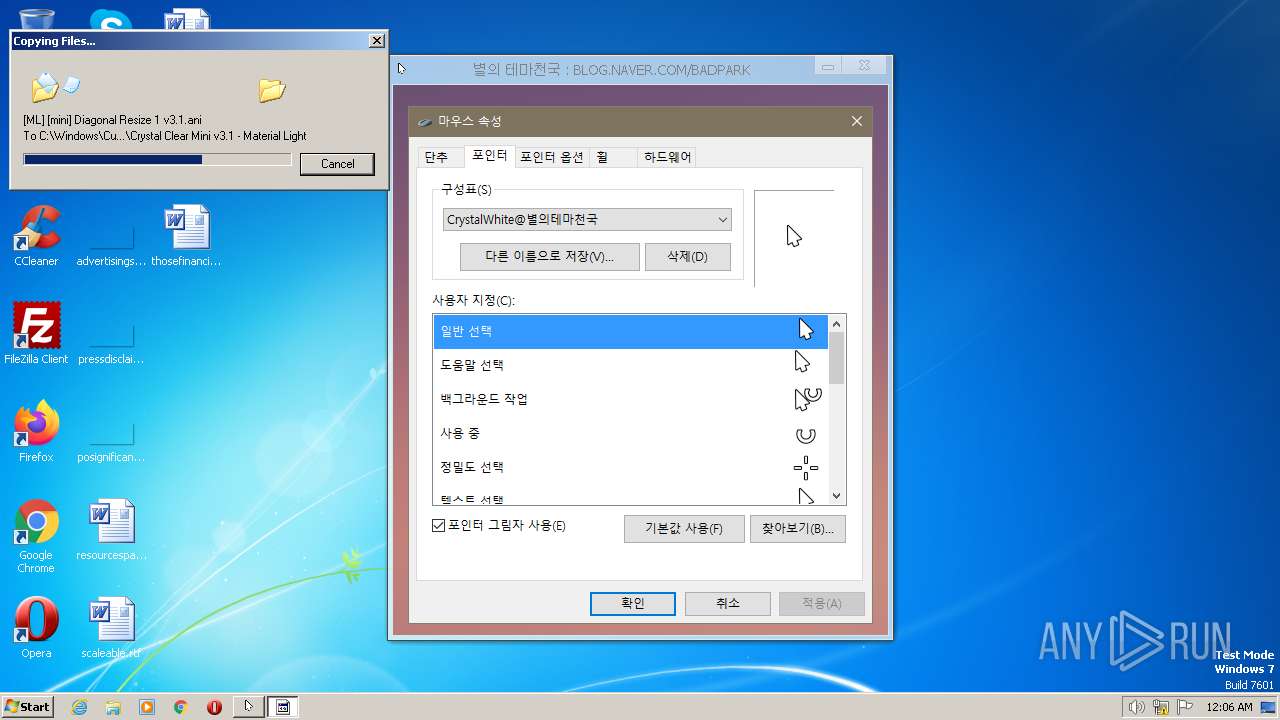This screenshot has height=720, width=1280.
Task: Select posignifican... desktop file
Action: [x=111, y=441]
